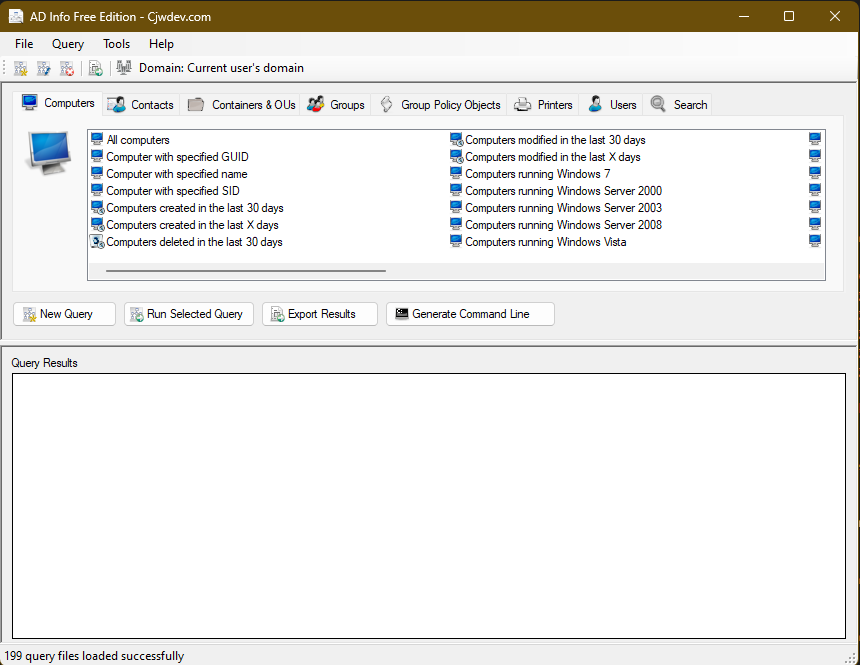
Task: Click the AD Info app icon in title bar
Action: coord(16,16)
